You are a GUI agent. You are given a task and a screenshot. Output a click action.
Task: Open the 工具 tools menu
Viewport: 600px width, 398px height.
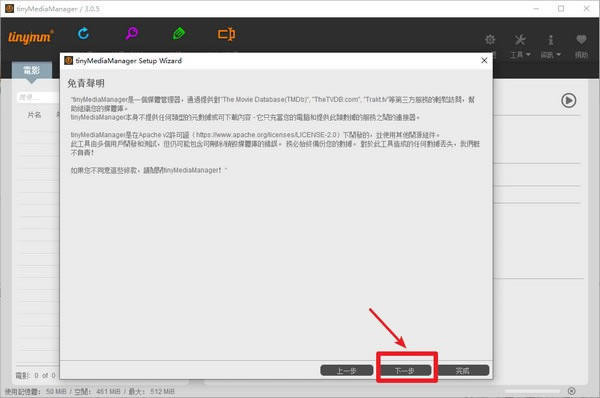pyautogui.click(x=520, y=46)
